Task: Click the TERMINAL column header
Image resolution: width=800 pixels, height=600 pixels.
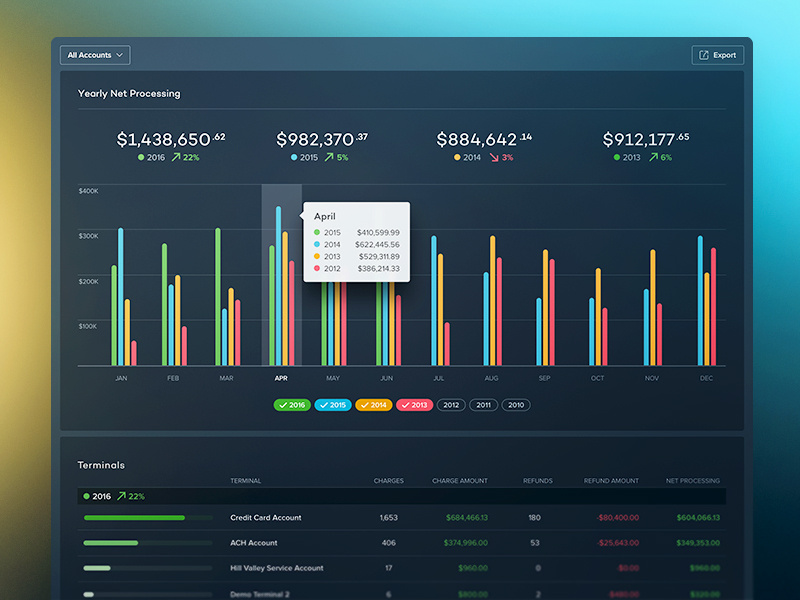Action: 245,481
